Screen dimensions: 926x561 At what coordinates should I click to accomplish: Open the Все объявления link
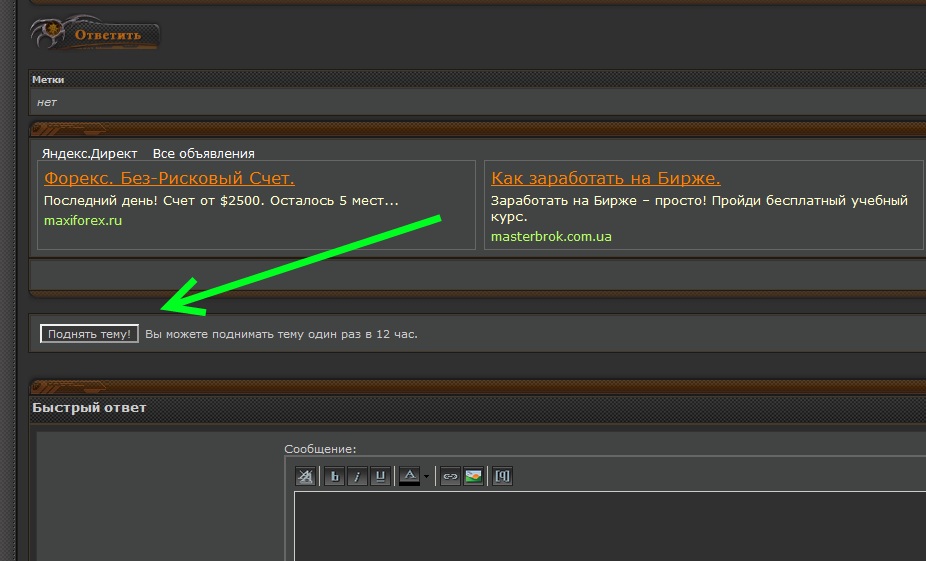pyautogui.click(x=203, y=154)
